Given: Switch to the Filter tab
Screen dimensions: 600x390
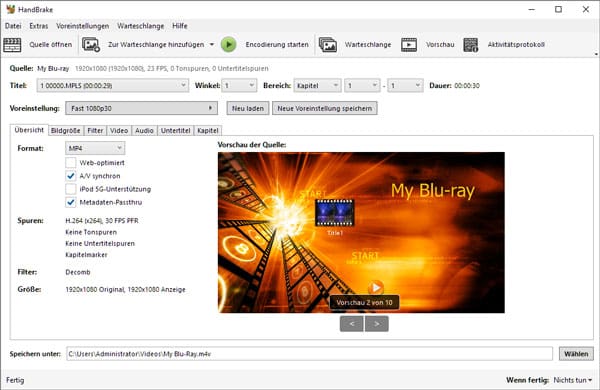Looking at the screenshot, I should coord(95,131).
